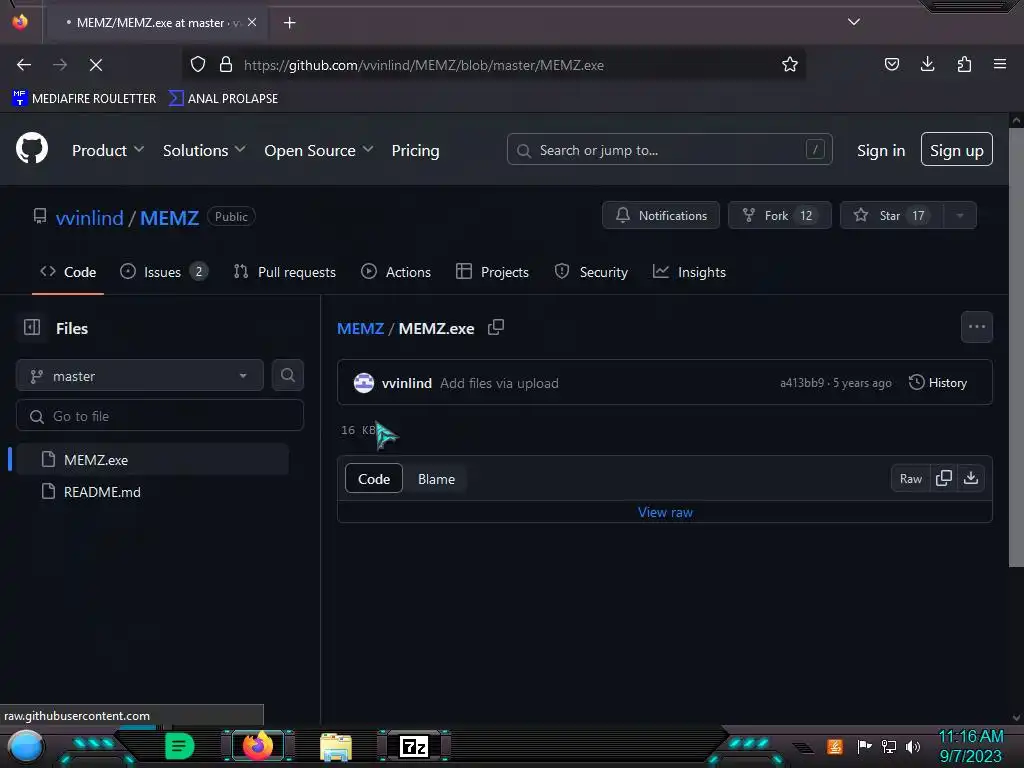Open the MEDIAFIRE ROULETTER bookmark

84,99
